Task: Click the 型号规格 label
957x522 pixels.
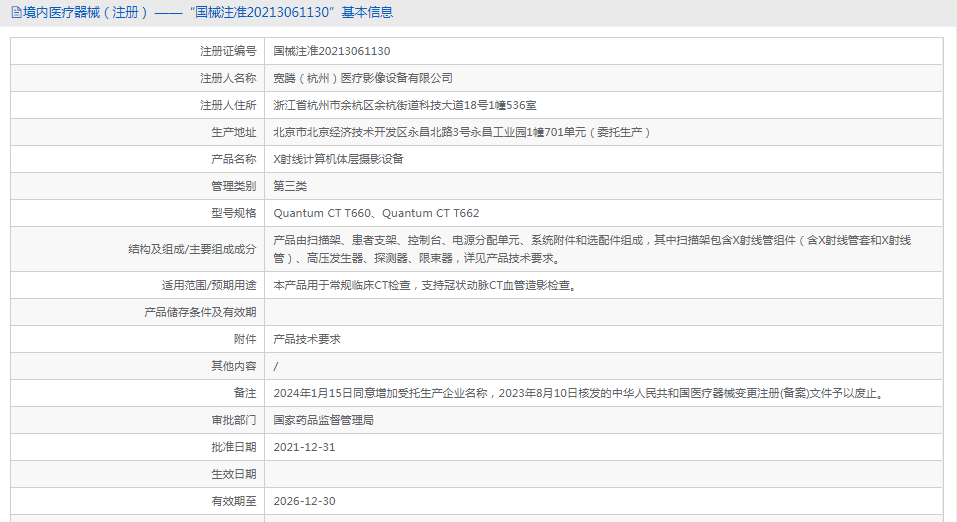Action: pyautogui.click(x=234, y=213)
